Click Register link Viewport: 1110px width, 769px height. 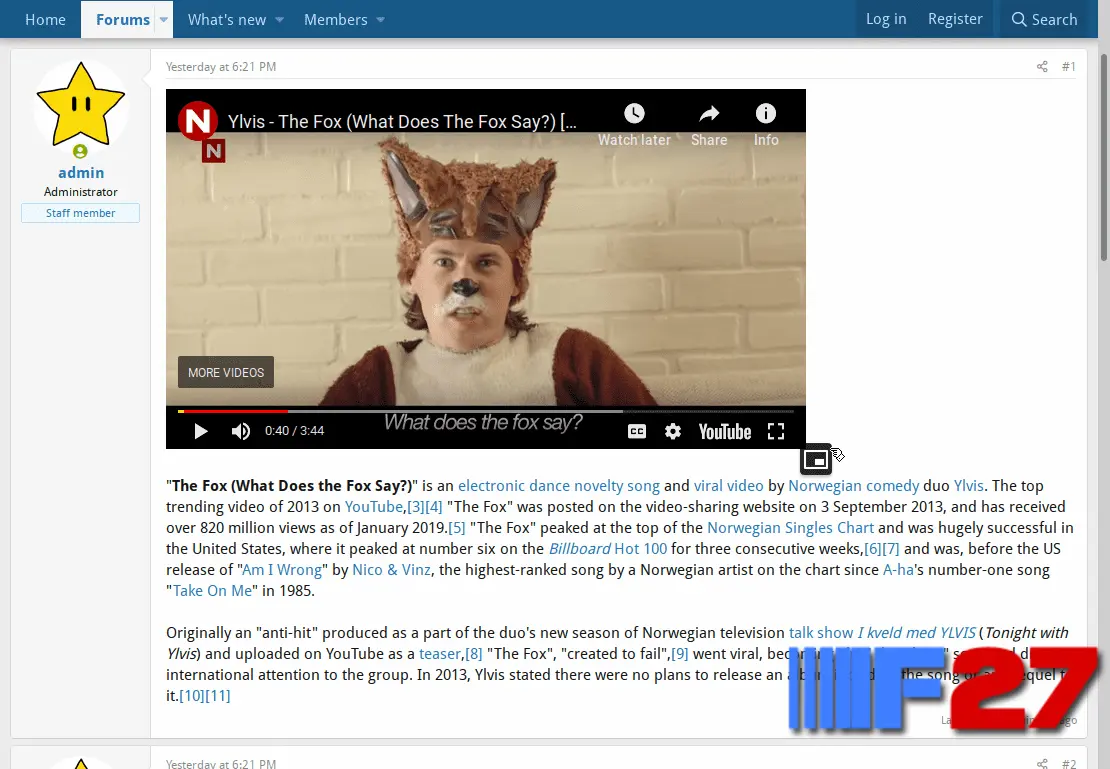point(955,19)
